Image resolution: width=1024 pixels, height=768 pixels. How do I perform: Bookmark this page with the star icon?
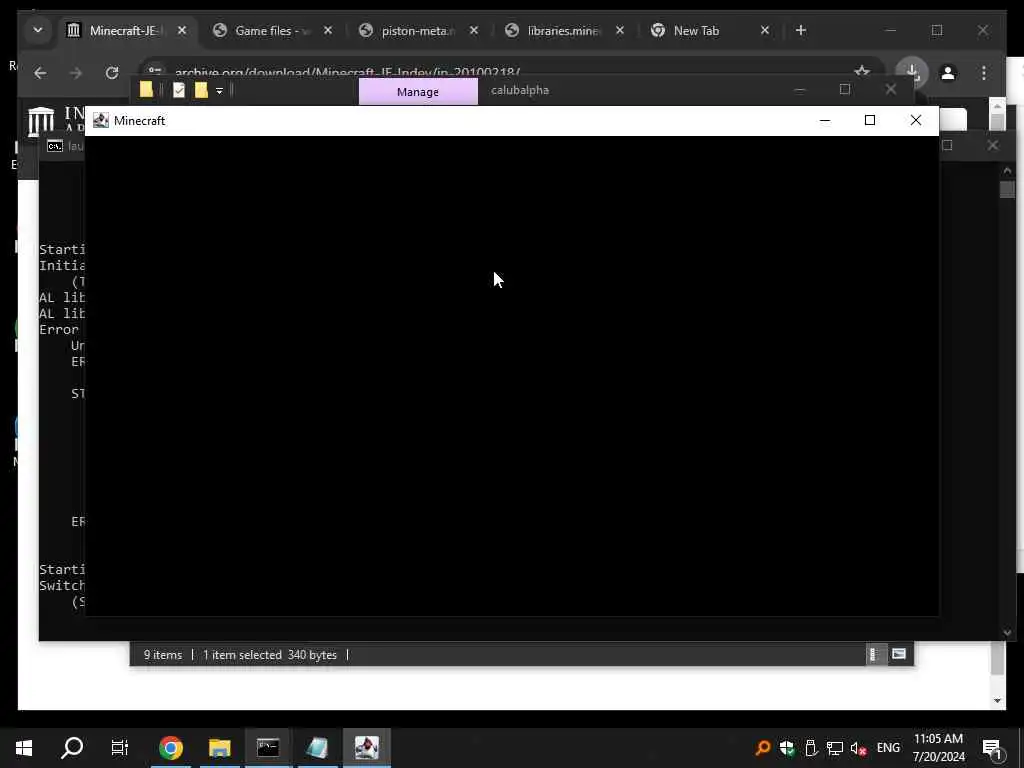862,72
